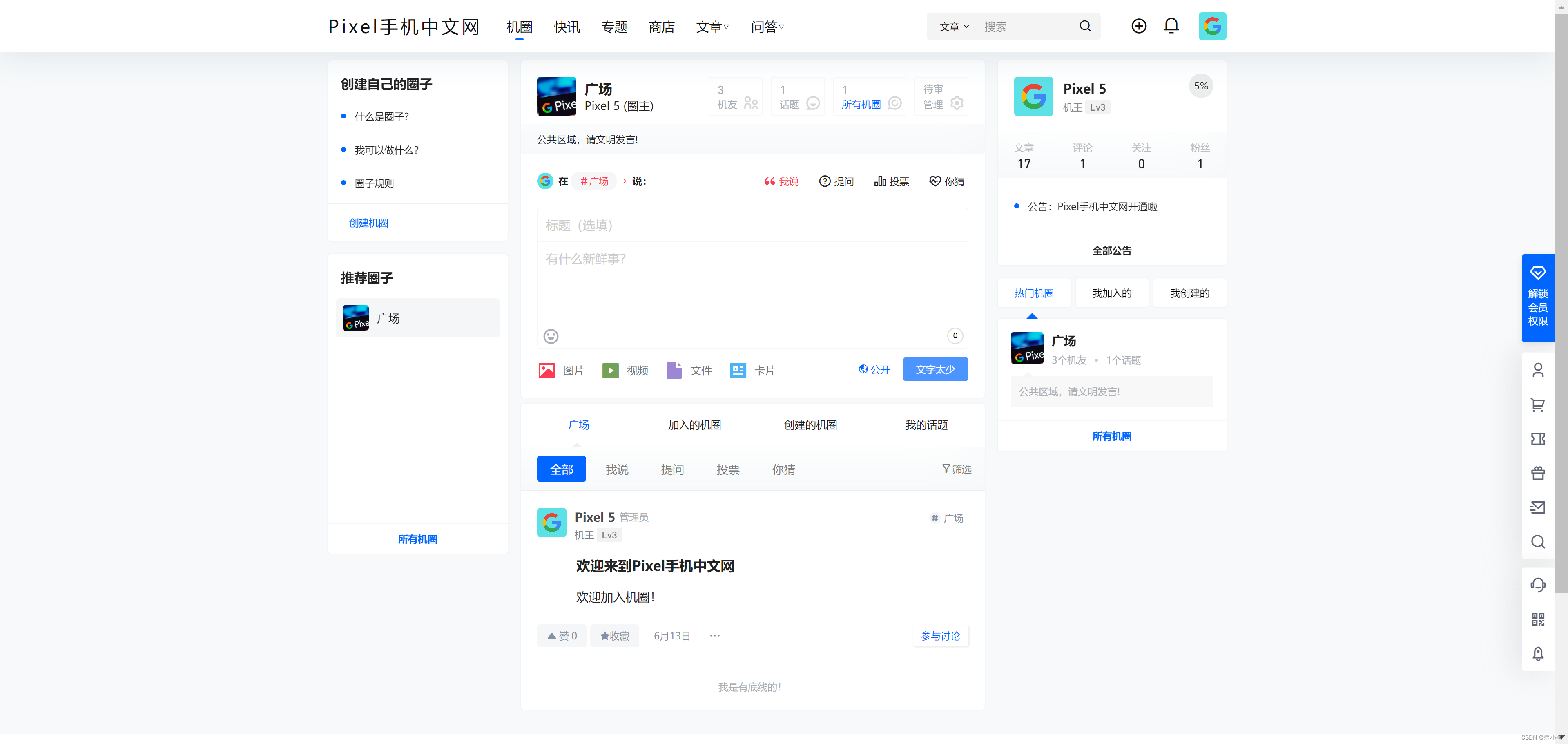Upvote the post with 赞 0

[561, 636]
